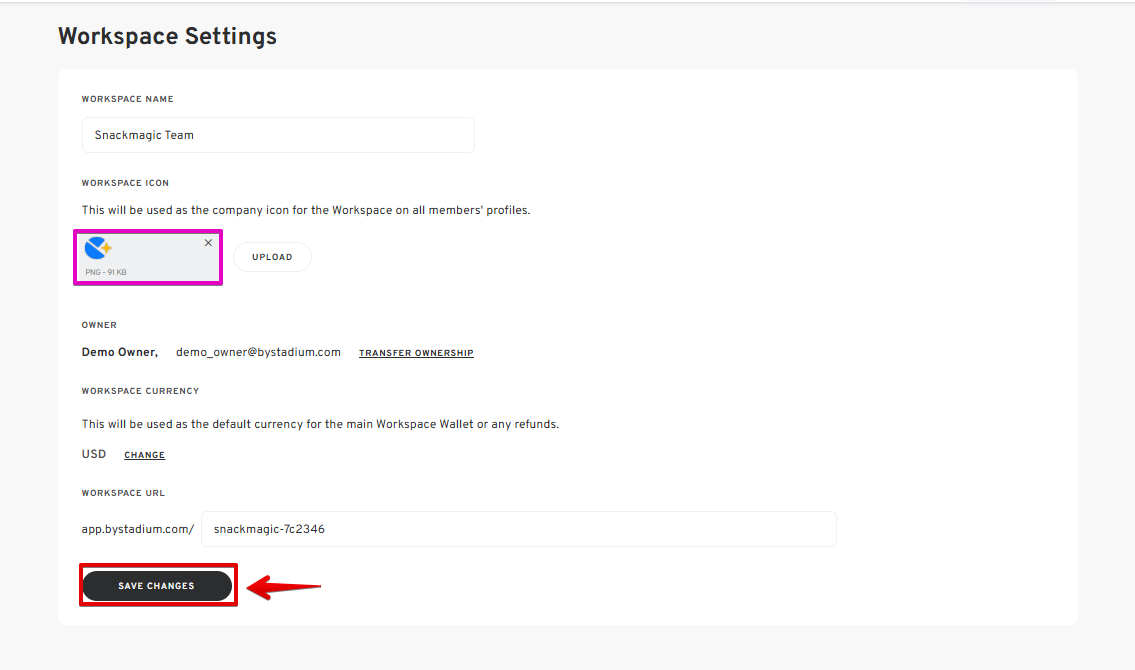Image resolution: width=1135 pixels, height=670 pixels.
Task: Click the WORKSPACE ICON section label
Action: (x=125, y=184)
